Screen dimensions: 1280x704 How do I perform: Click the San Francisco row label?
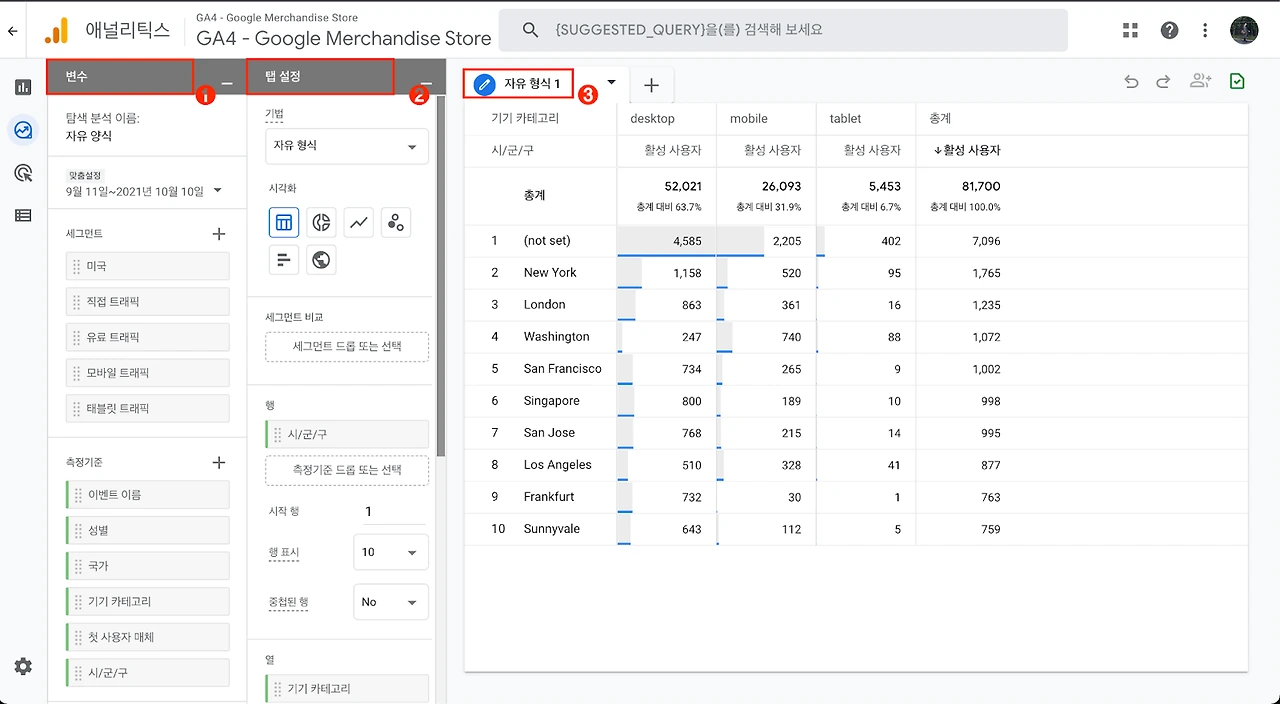(562, 368)
